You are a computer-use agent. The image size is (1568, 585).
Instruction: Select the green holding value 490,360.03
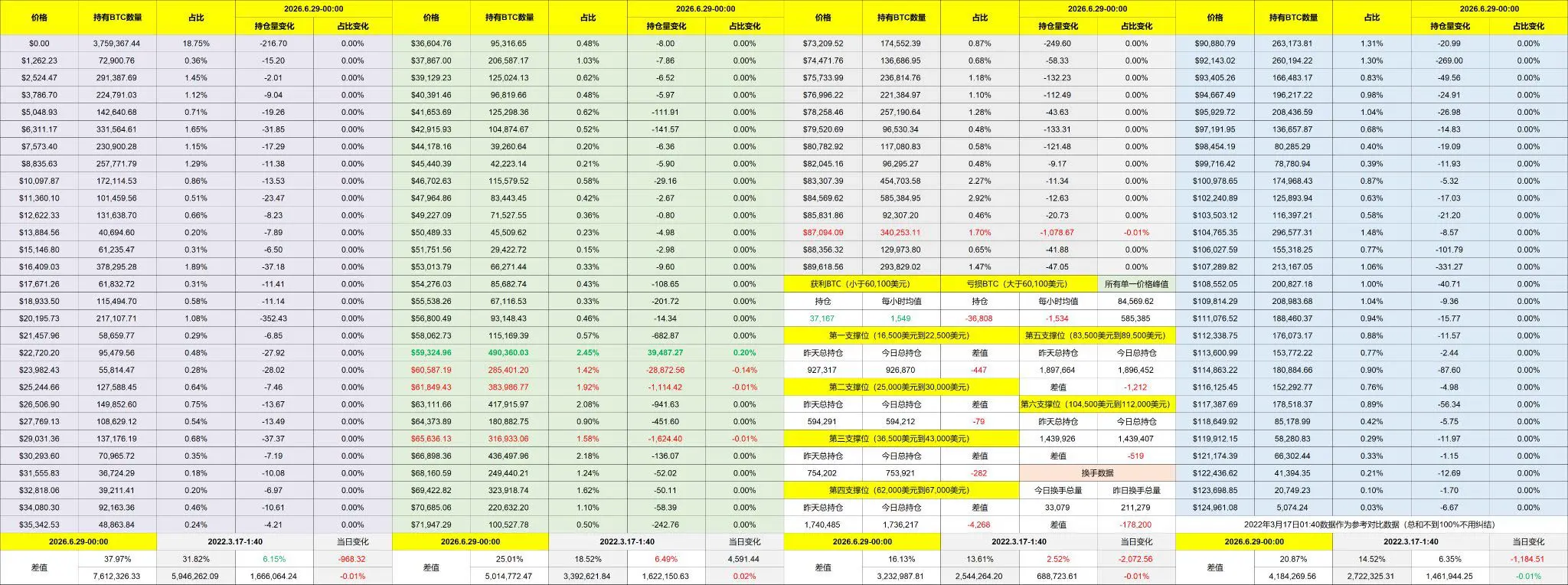(x=509, y=353)
